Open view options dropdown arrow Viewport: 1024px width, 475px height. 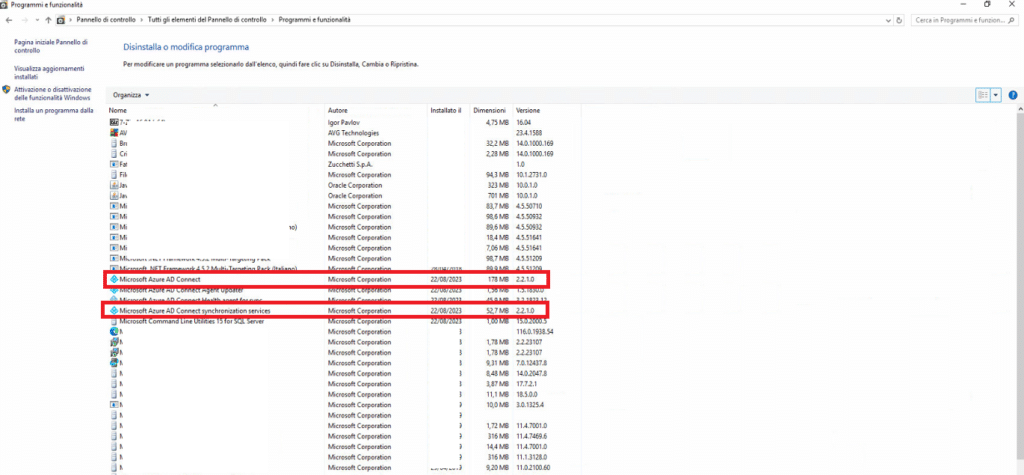point(996,95)
